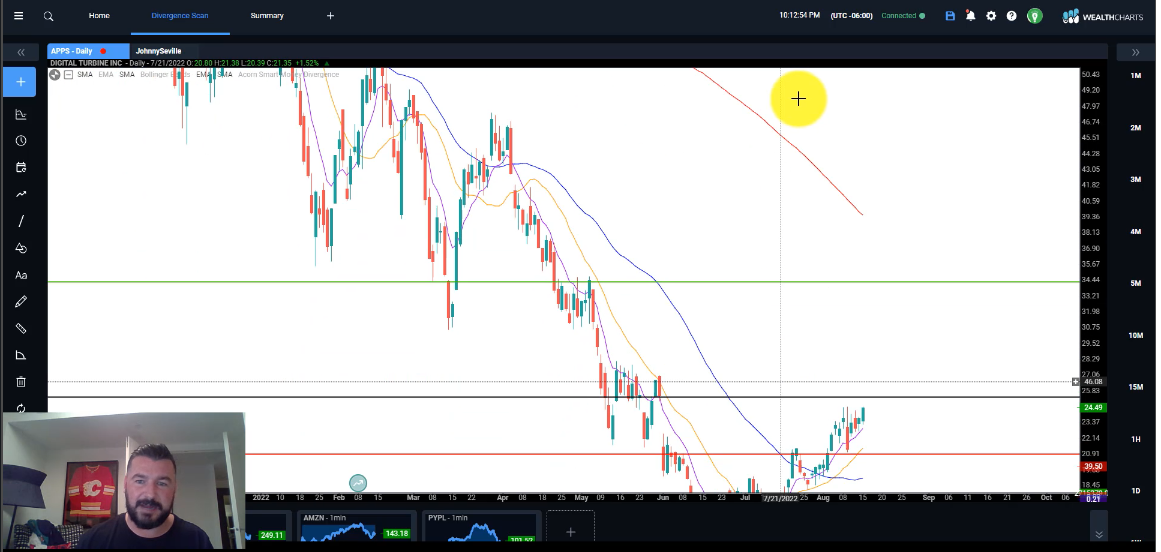The width and height of the screenshot is (1161, 552).
Task: Click the 39.50 red price label
Action: (1093, 467)
